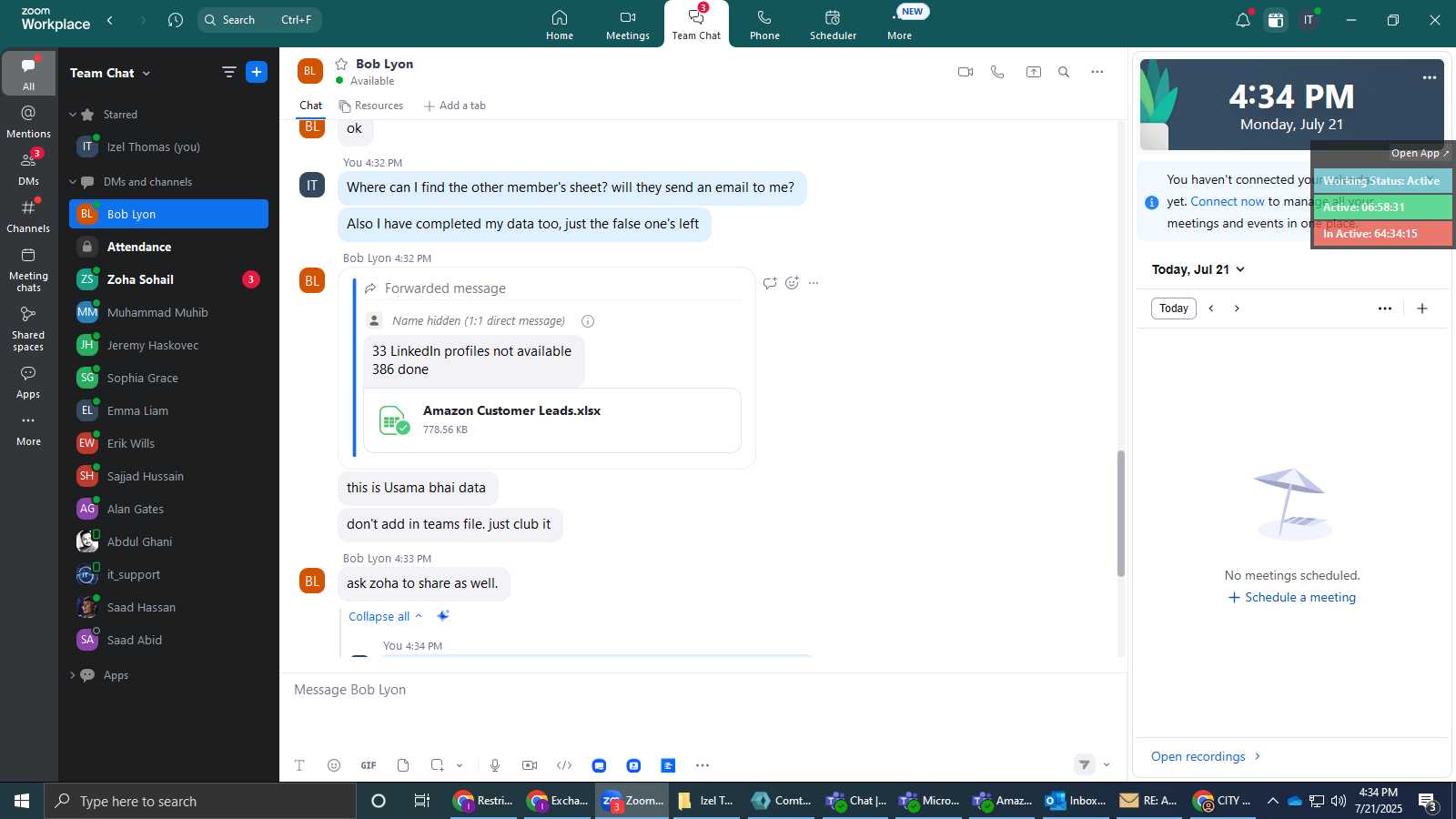Open Apps in the left sidebar
The image size is (1456, 819).
point(29,382)
